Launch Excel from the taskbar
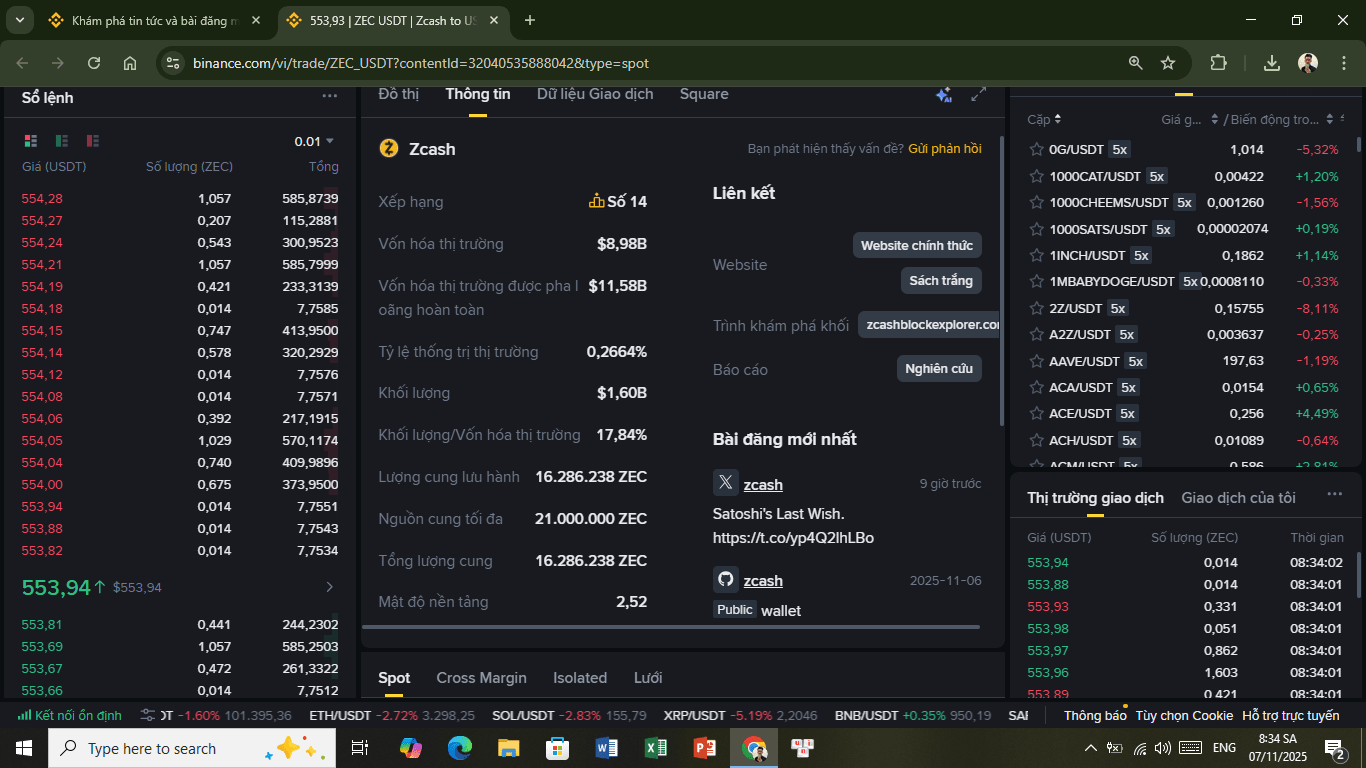This screenshot has width=1366, height=768. click(656, 748)
